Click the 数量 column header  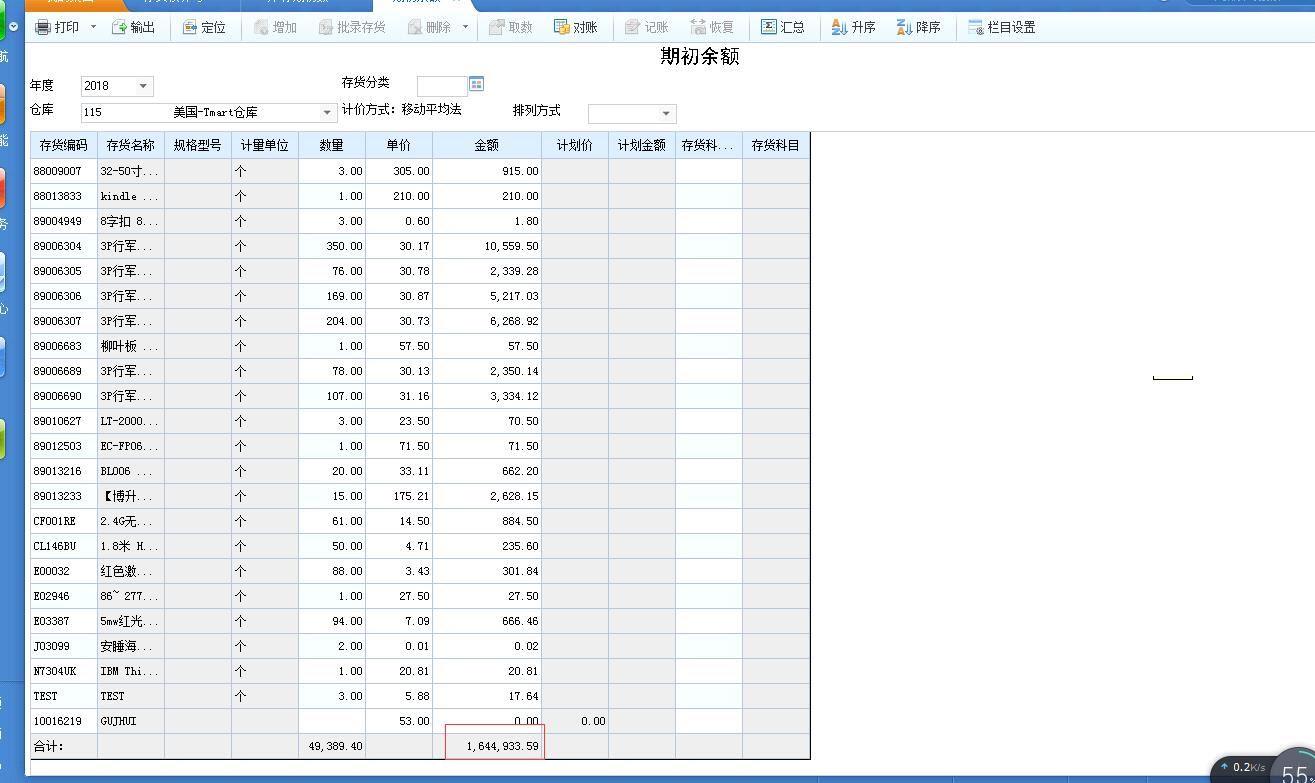pyautogui.click(x=332, y=145)
